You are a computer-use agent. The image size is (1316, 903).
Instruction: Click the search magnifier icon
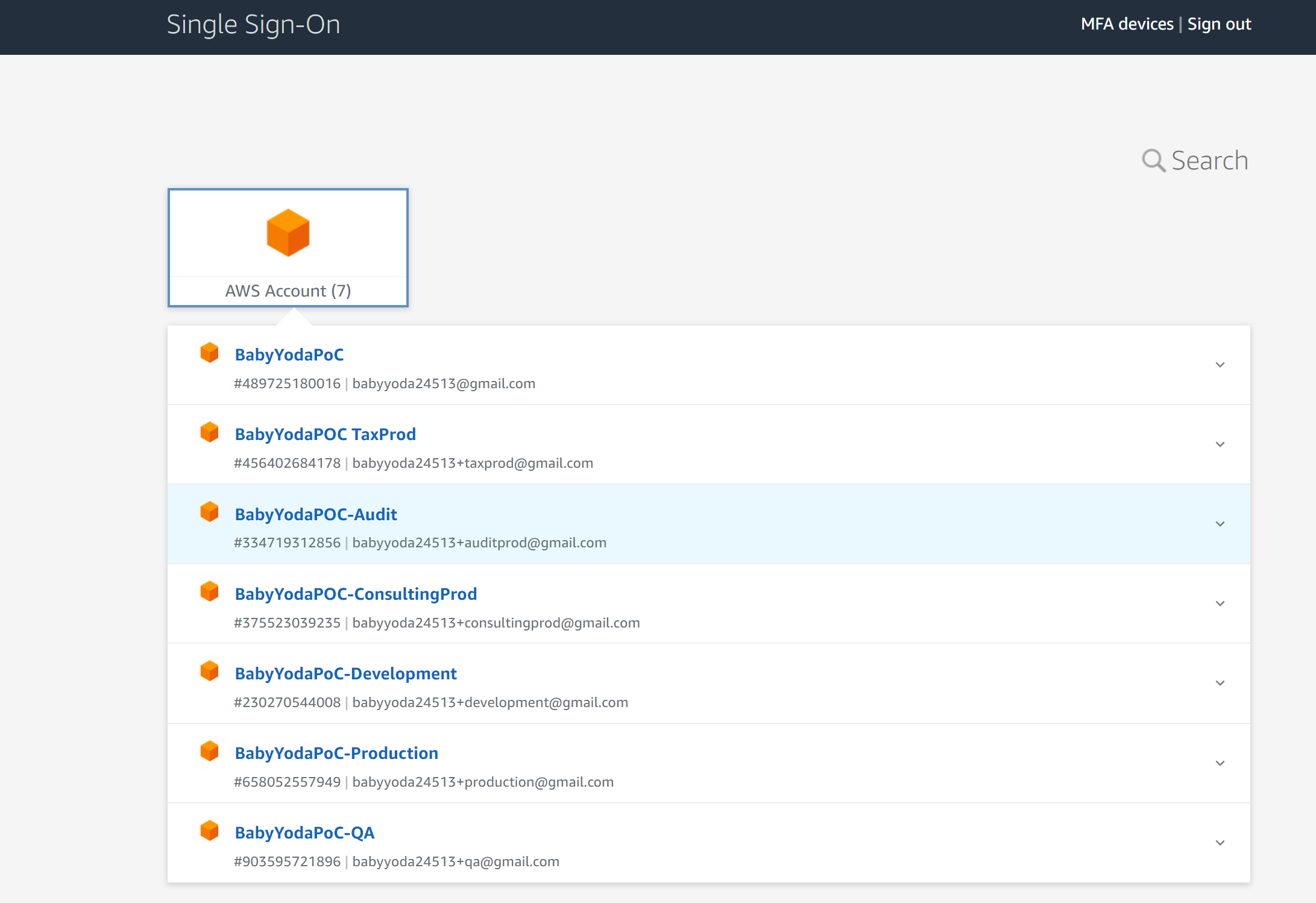(x=1153, y=160)
